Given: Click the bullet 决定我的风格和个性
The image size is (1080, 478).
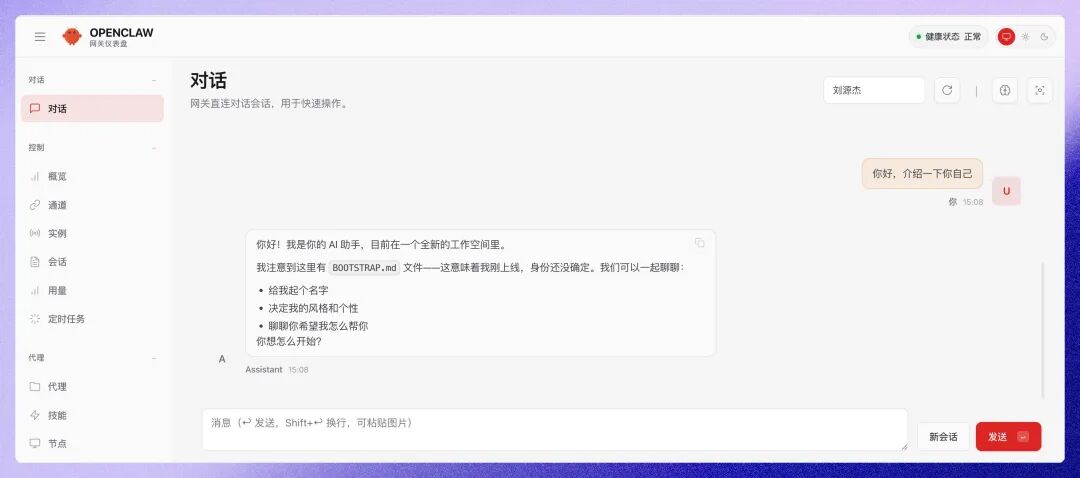Looking at the screenshot, I should tap(313, 308).
